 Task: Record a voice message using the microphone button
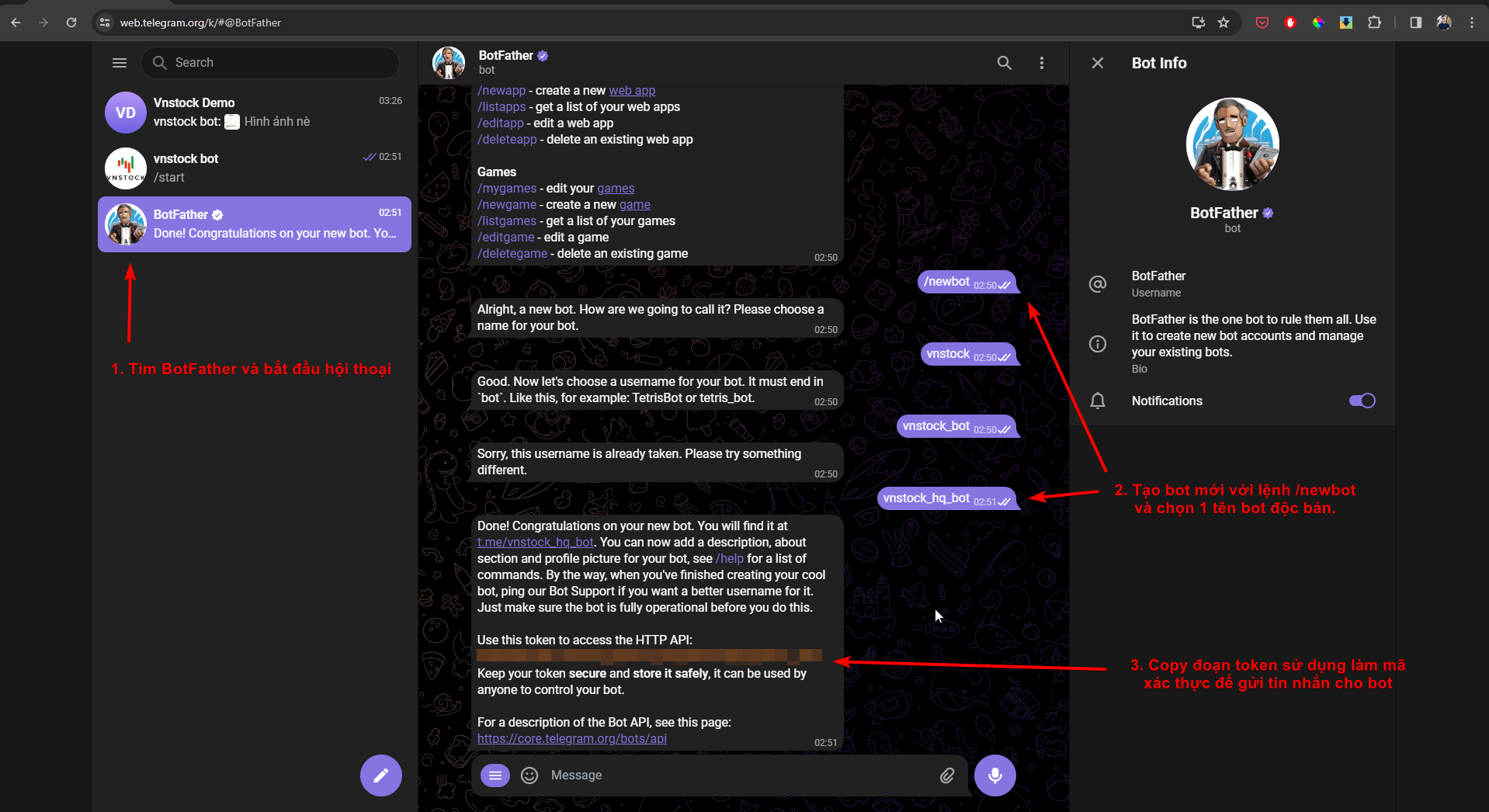(x=994, y=775)
